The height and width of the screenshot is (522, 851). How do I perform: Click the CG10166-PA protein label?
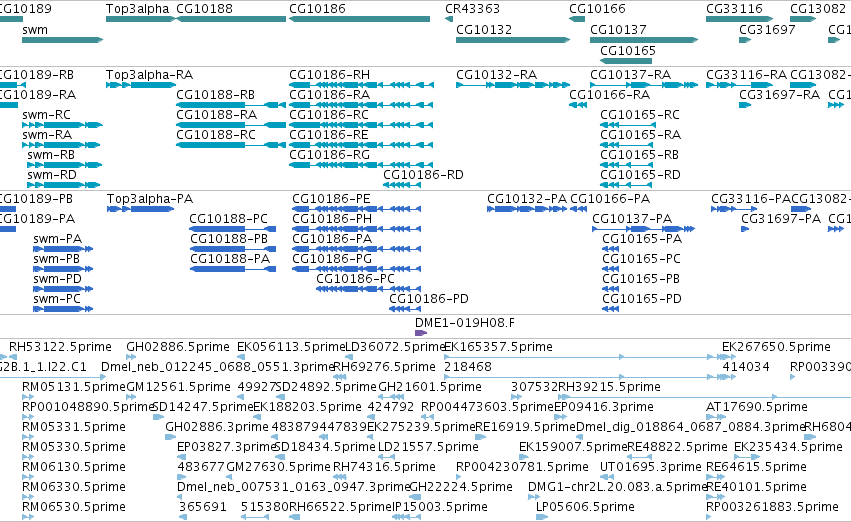click(610, 199)
